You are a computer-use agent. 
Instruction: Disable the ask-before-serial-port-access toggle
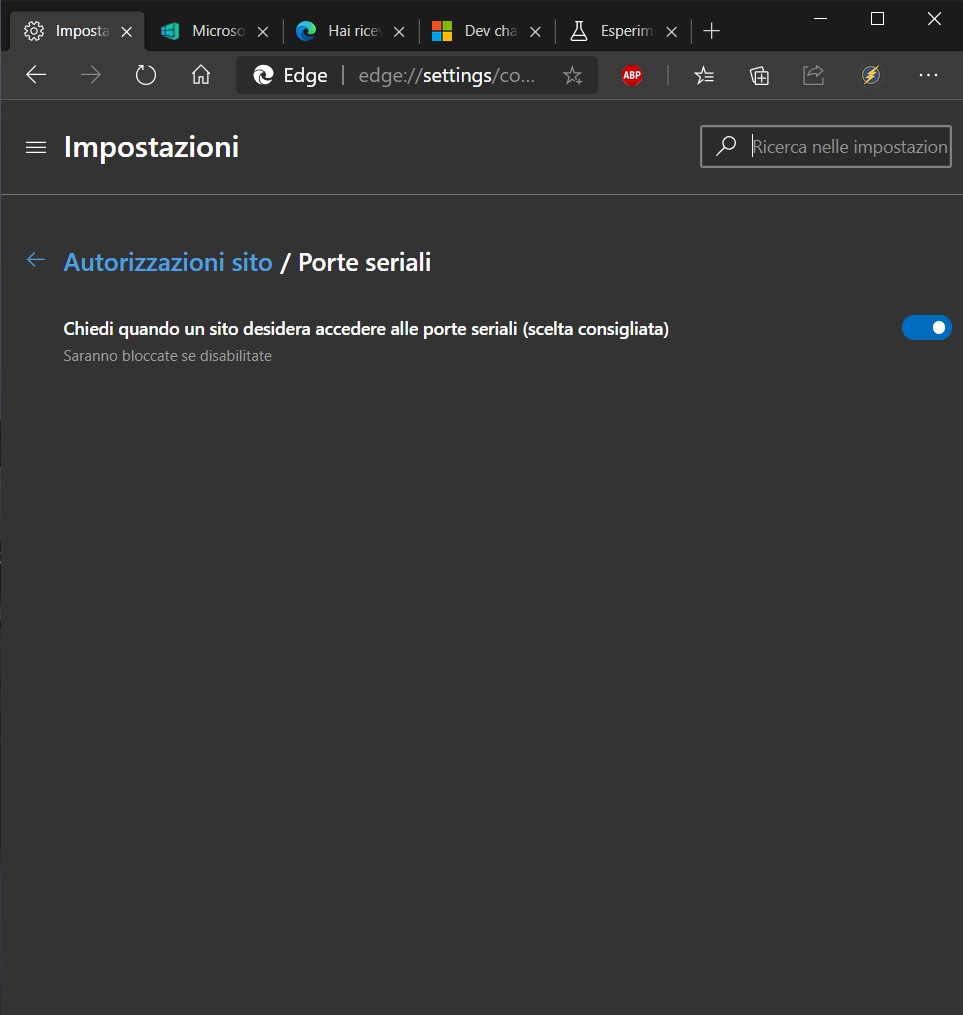(x=927, y=328)
